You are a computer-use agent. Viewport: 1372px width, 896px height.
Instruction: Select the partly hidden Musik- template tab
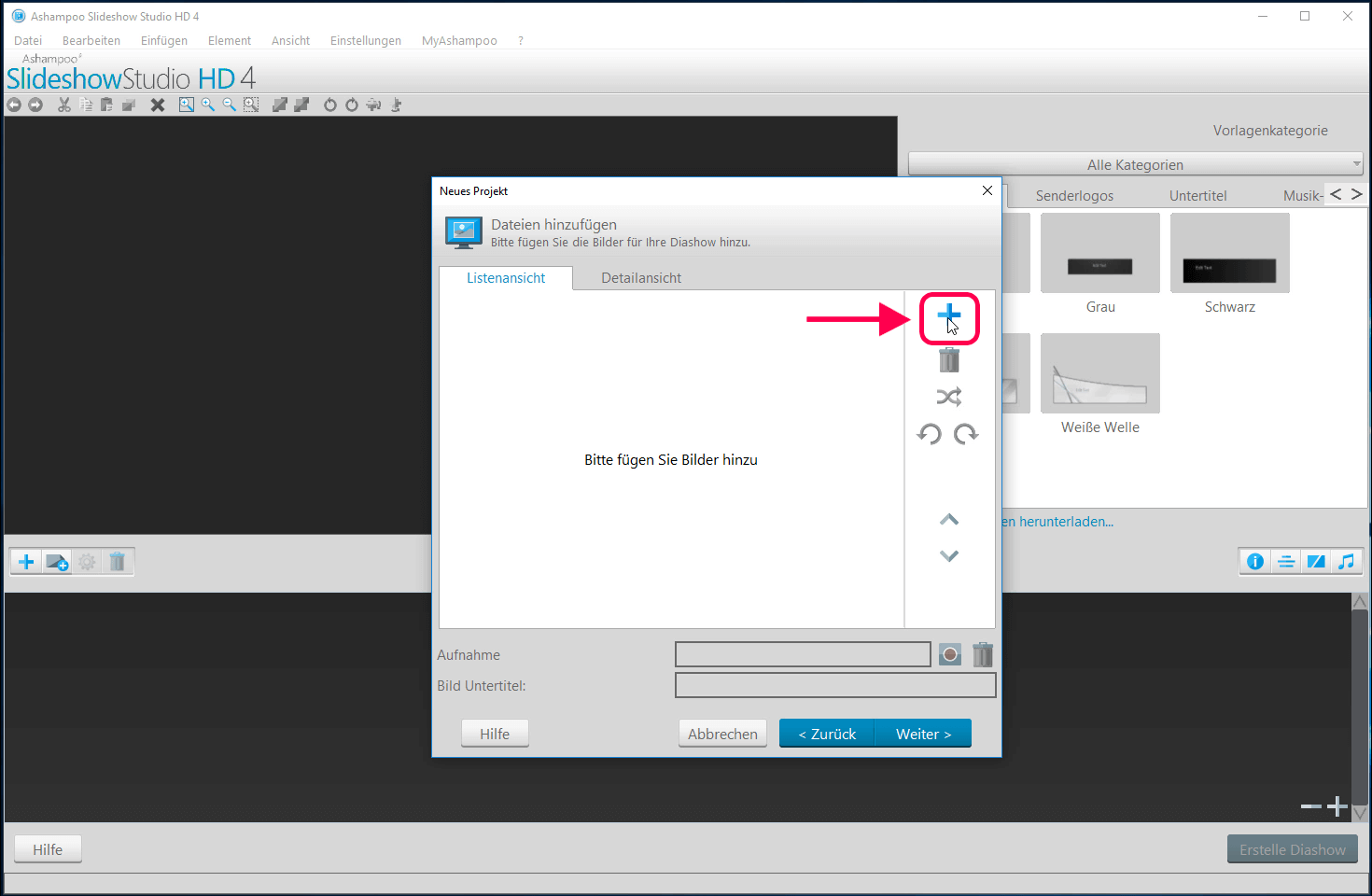[x=1302, y=195]
